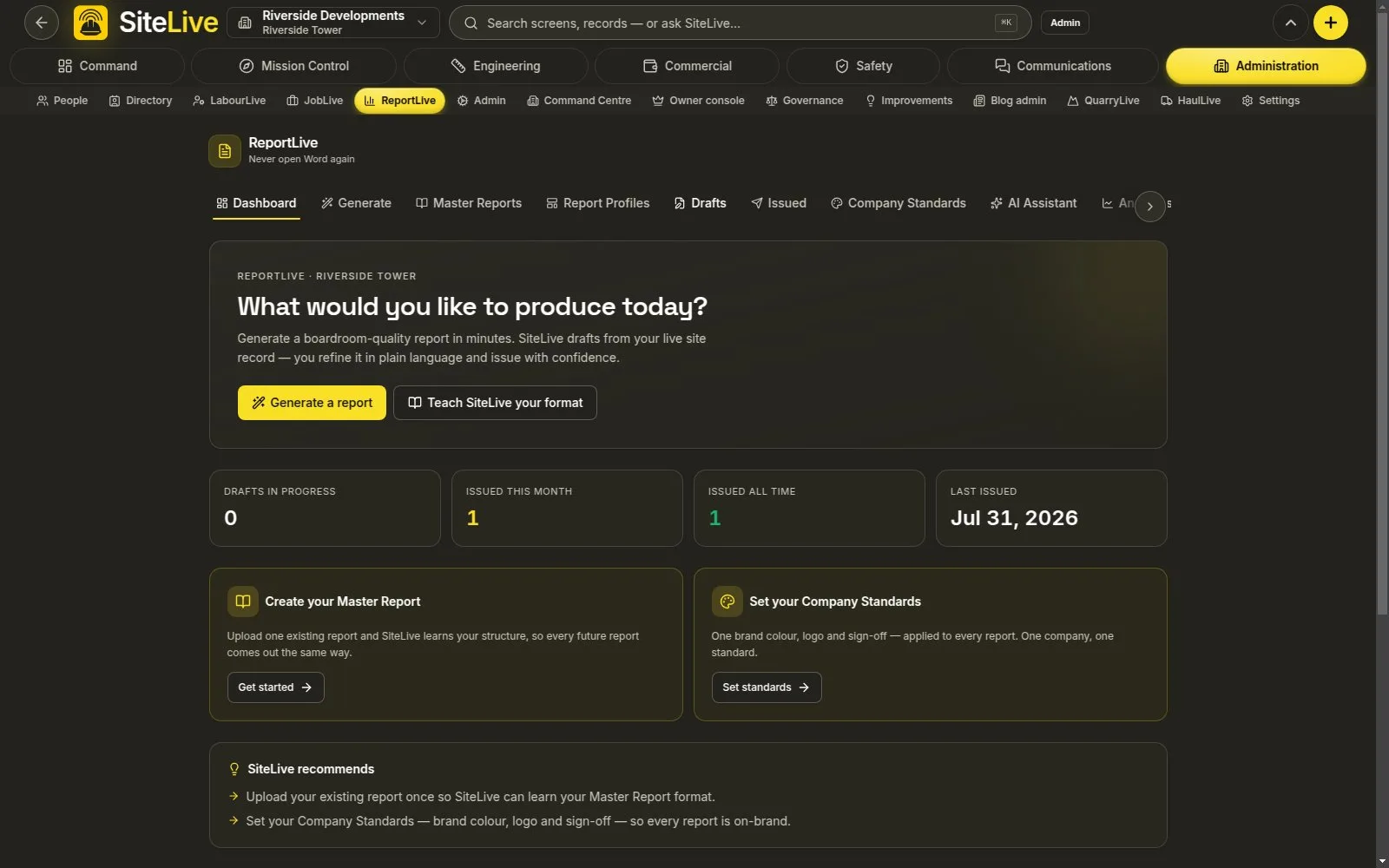The width and height of the screenshot is (1389, 868).
Task: Open the Communications module
Action: tap(1053, 66)
